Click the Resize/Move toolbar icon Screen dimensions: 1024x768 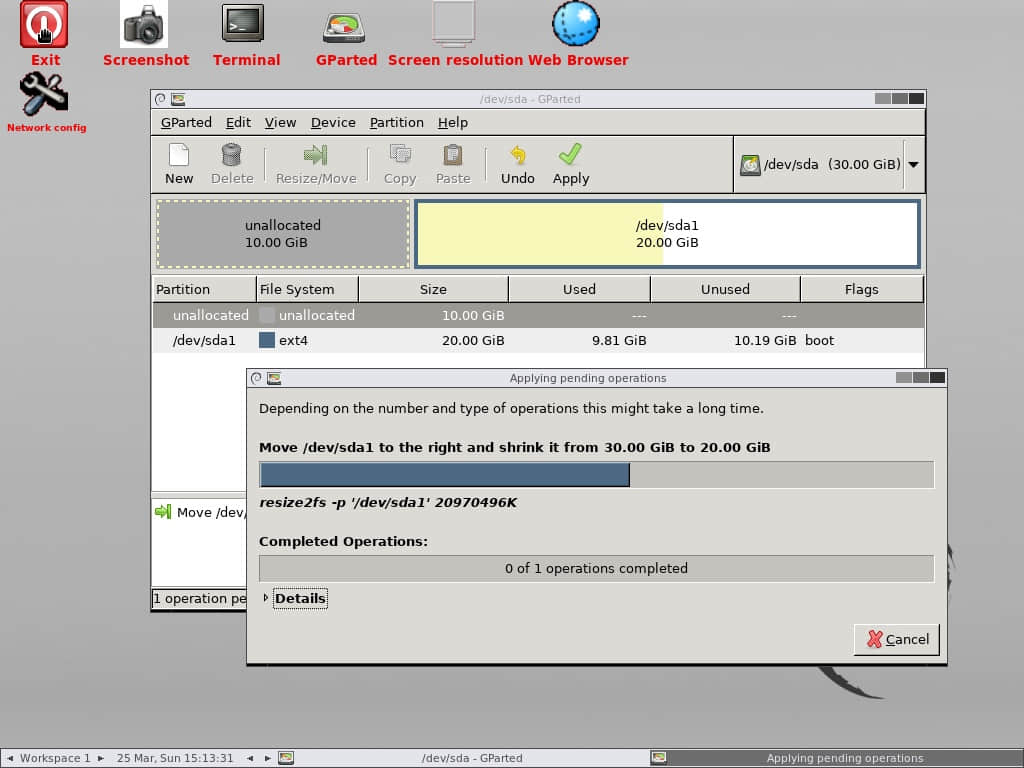click(x=315, y=155)
